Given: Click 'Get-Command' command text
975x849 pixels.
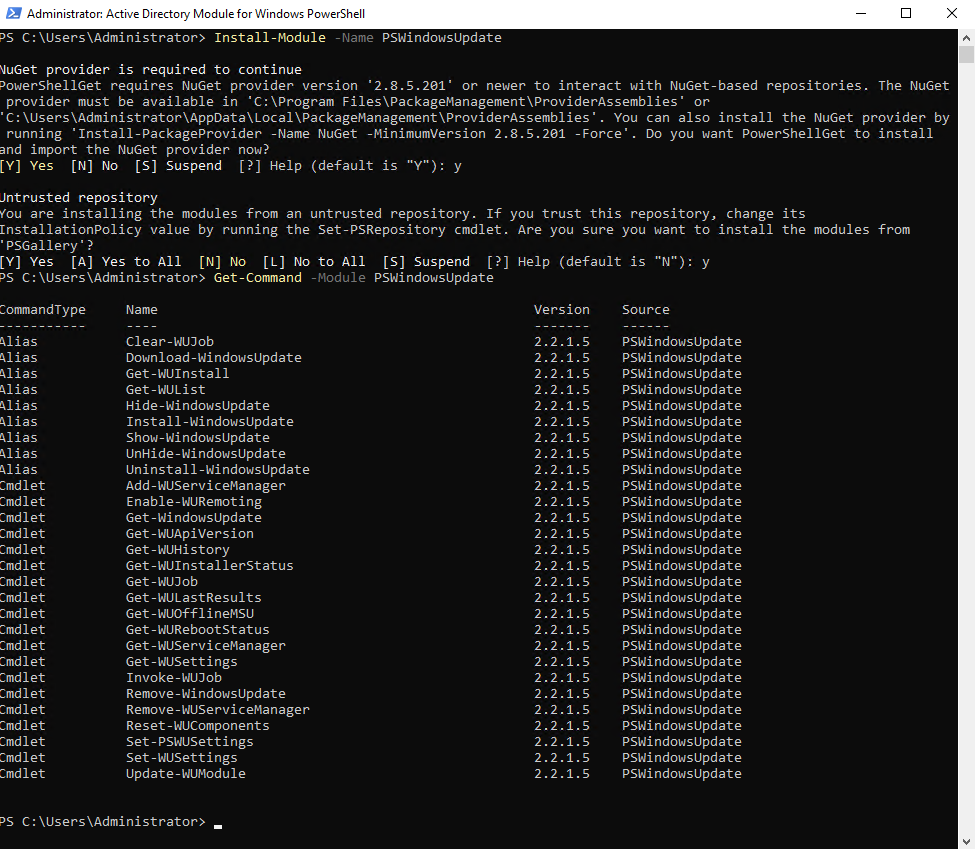Looking at the screenshot, I should [x=257, y=277].
